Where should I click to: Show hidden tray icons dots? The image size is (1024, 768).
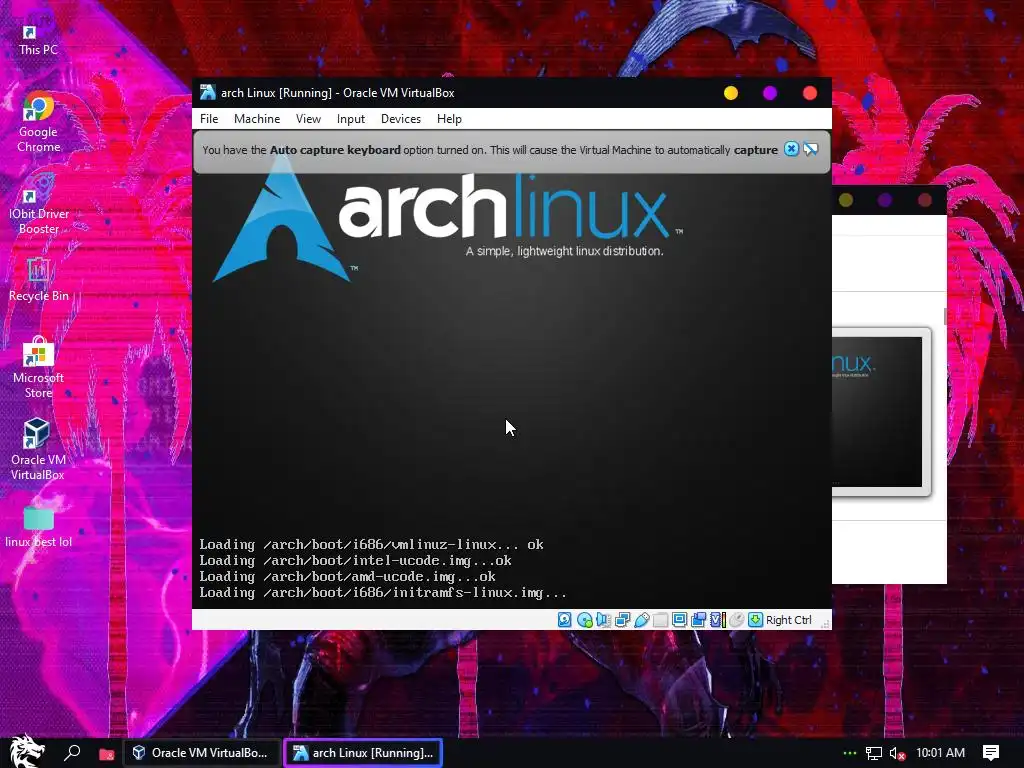click(x=849, y=753)
